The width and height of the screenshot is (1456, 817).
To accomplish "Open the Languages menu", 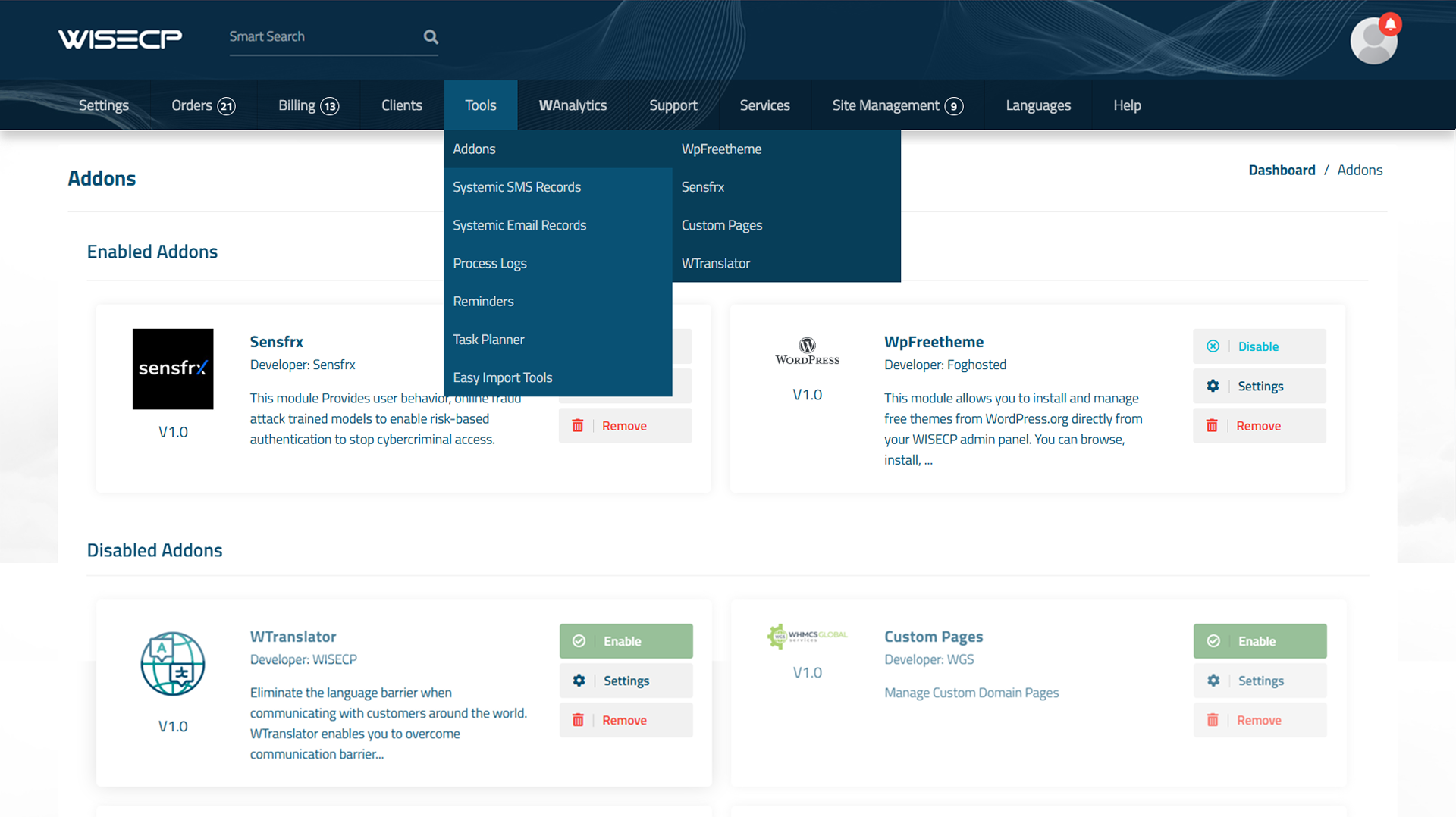I will pyautogui.click(x=1038, y=105).
